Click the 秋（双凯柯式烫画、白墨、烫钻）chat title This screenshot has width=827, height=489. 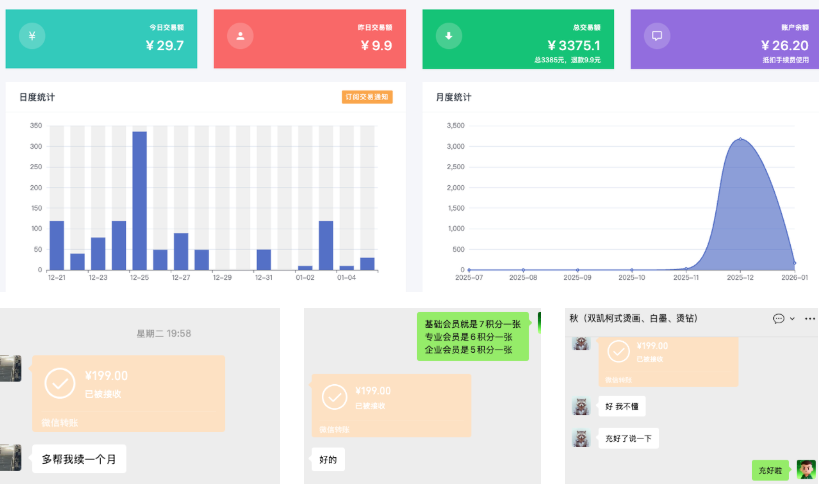(x=634, y=318)
